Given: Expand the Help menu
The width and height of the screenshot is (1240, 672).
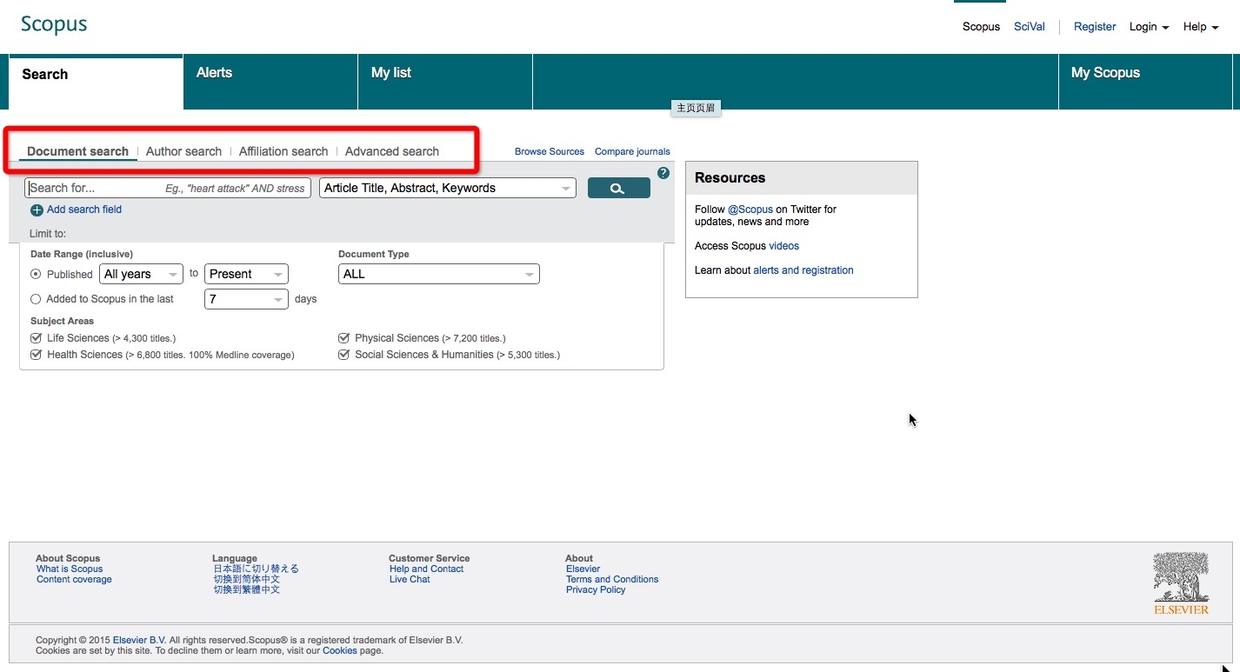Looking at the screenshot, I should [1201, 27].
